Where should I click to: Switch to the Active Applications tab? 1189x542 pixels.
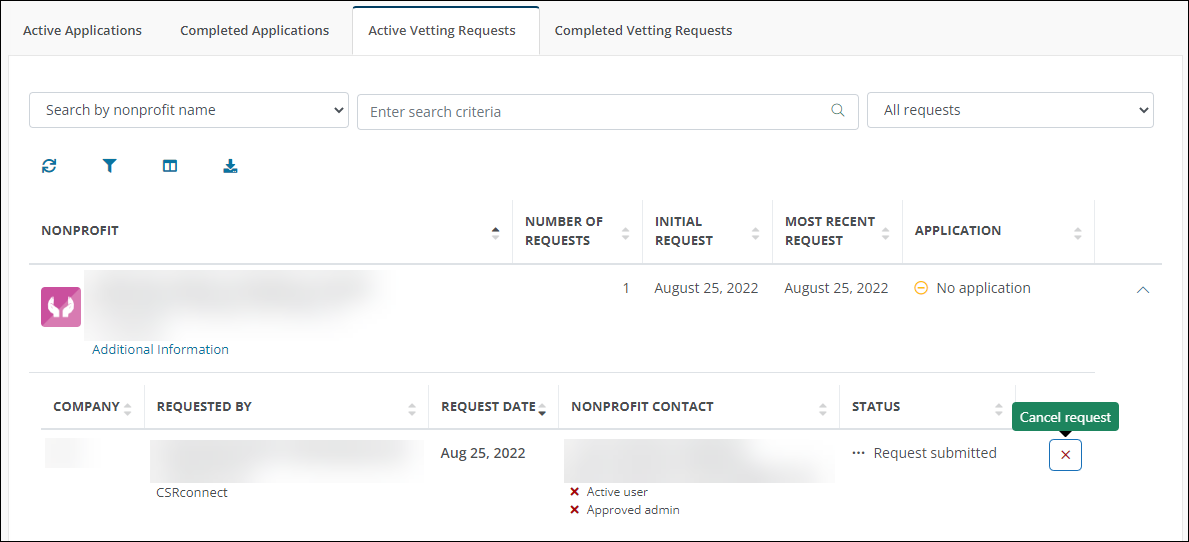(x=82, y=30)
